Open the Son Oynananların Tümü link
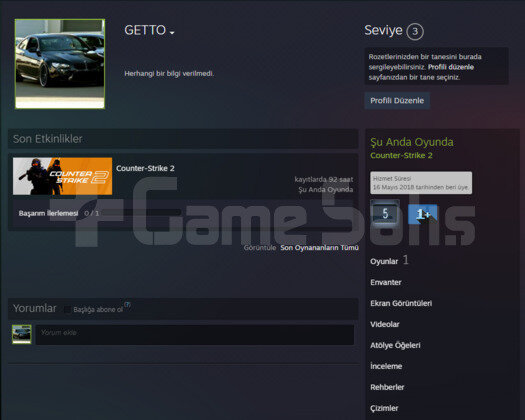This screenshot has width=525, height=420. coord(319,248)
